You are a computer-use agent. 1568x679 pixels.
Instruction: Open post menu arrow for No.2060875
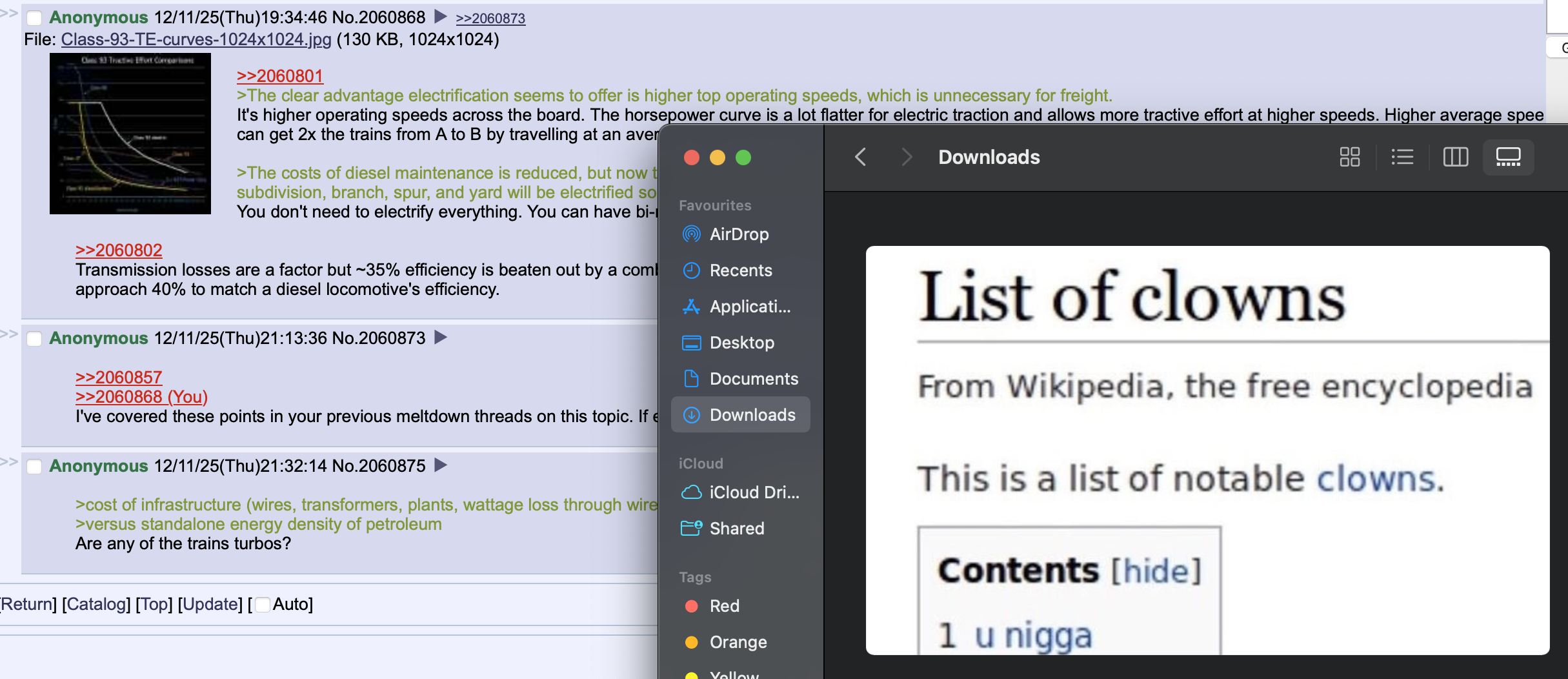point(441,465)
